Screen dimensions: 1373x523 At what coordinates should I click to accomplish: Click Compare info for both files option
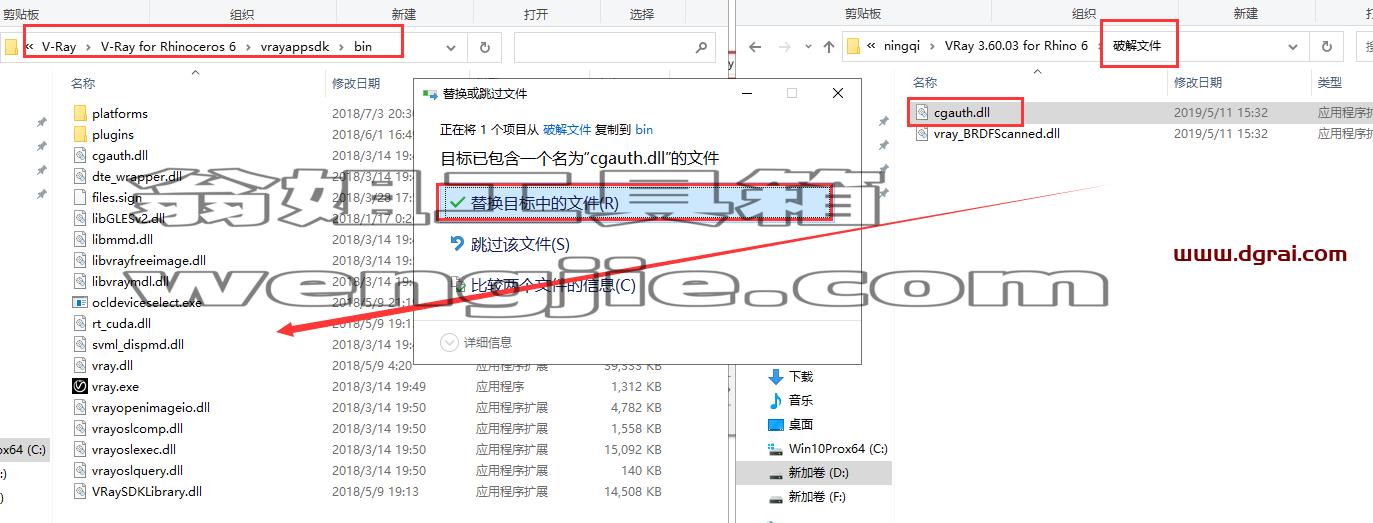click(x=543, y=285)
